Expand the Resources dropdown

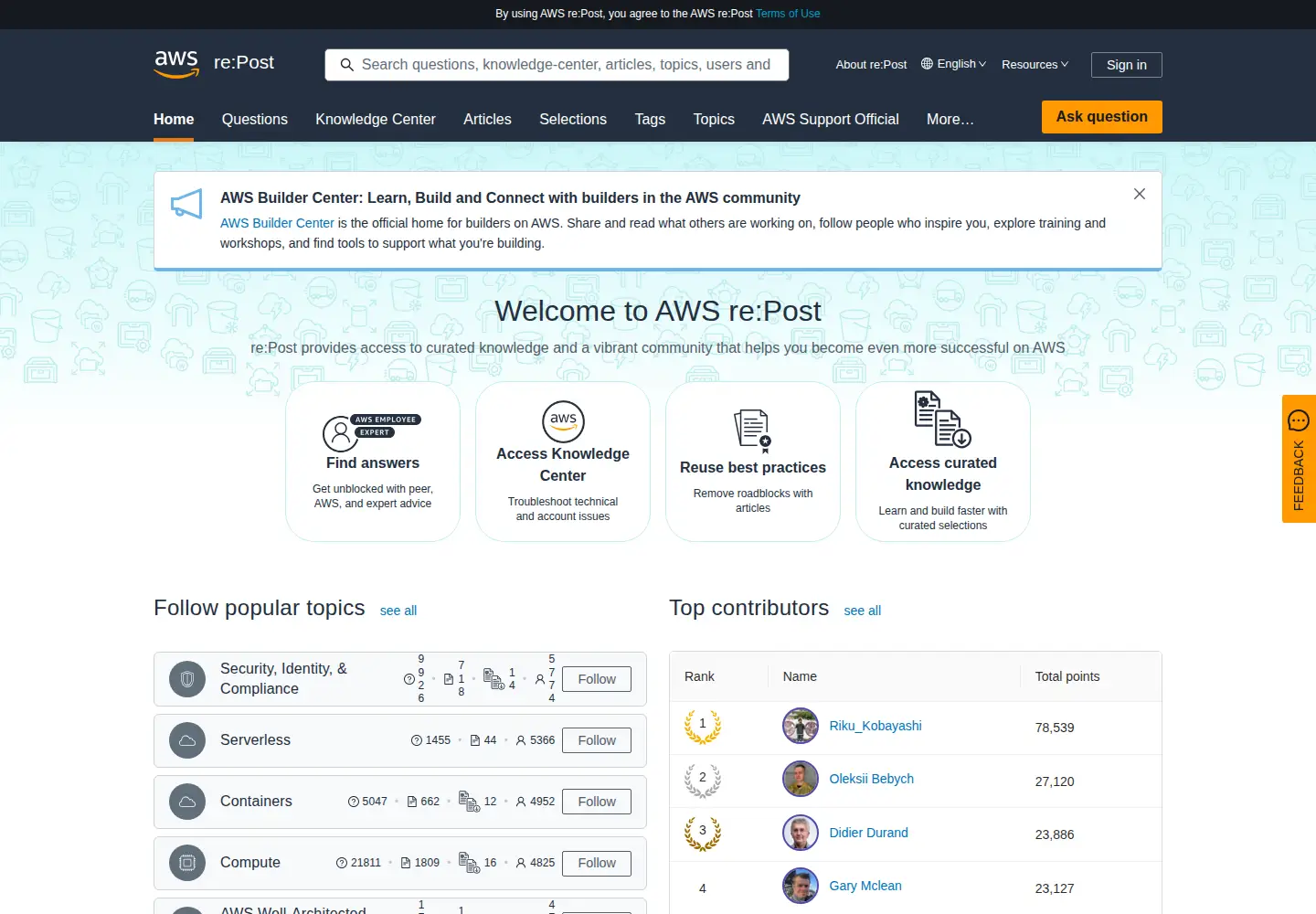point(1035,64)
